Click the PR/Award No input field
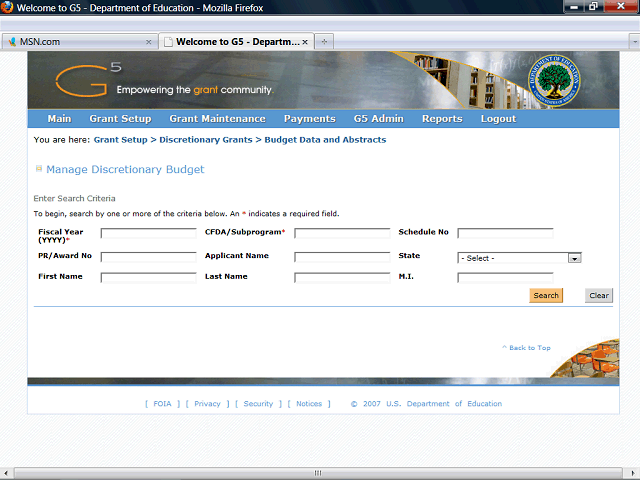 (149, 257)
